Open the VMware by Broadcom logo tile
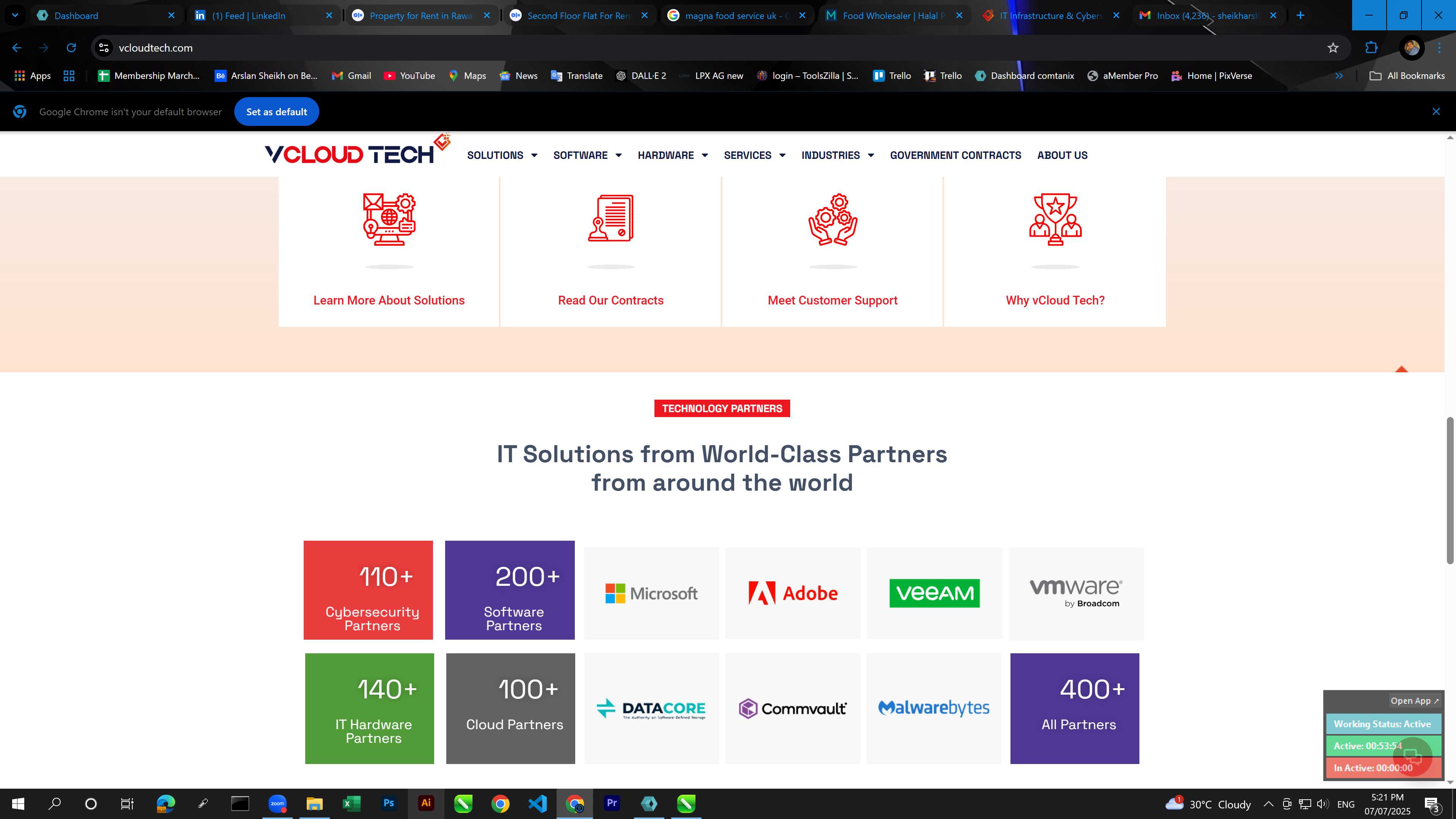The image size is (1456, 819). pyautogui.click(x=1076, y=593)
